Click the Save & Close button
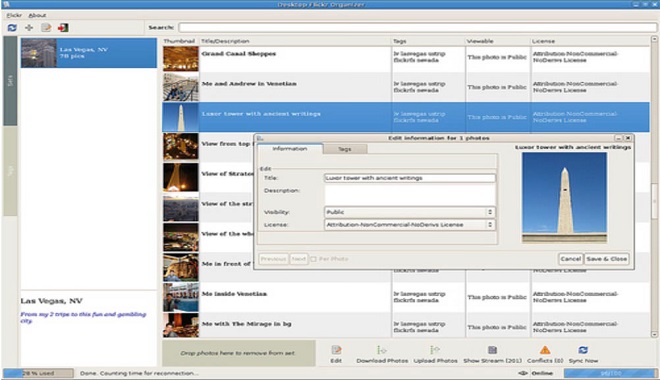660x380 pixels. (607, 259)
